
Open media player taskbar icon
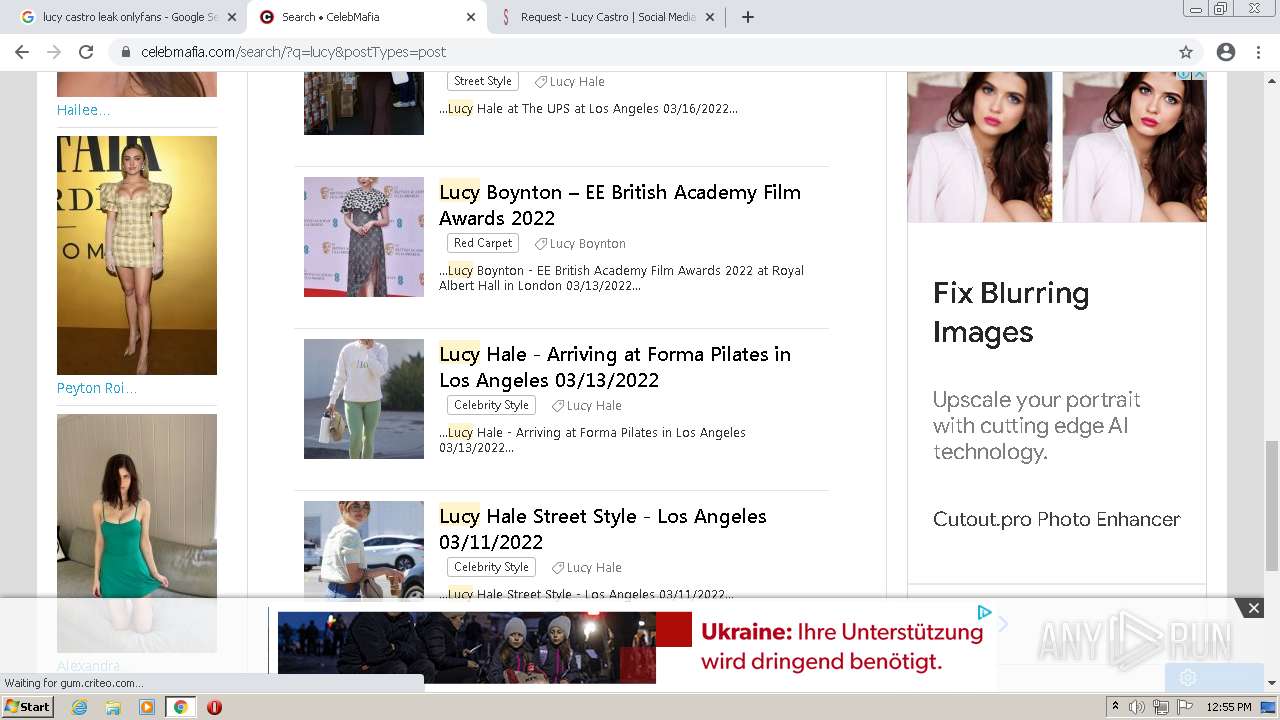point(147,707)
